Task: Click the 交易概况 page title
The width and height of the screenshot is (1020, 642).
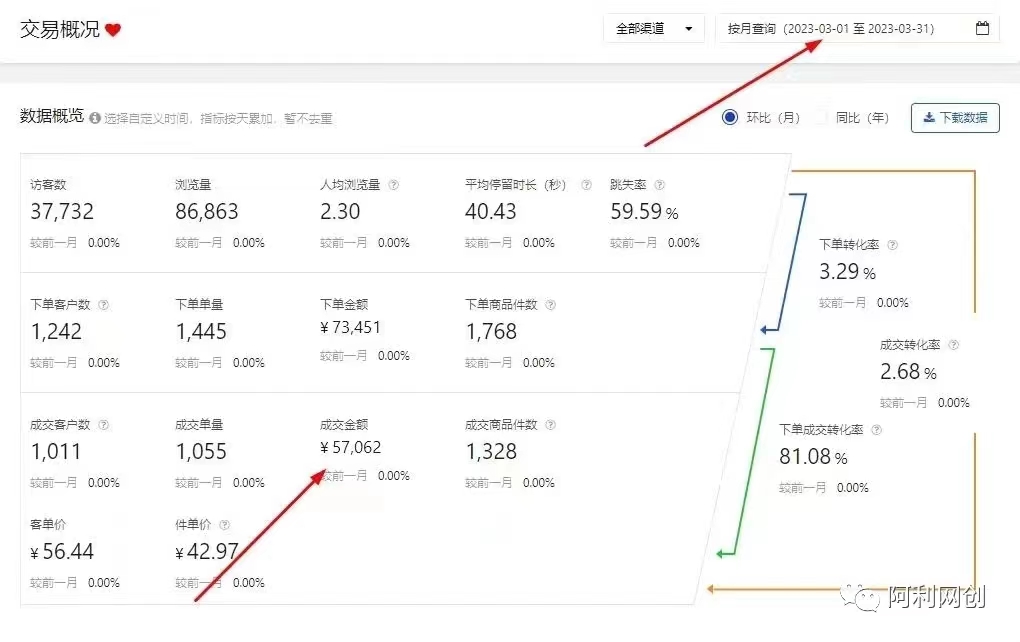Action: point(60,29)
